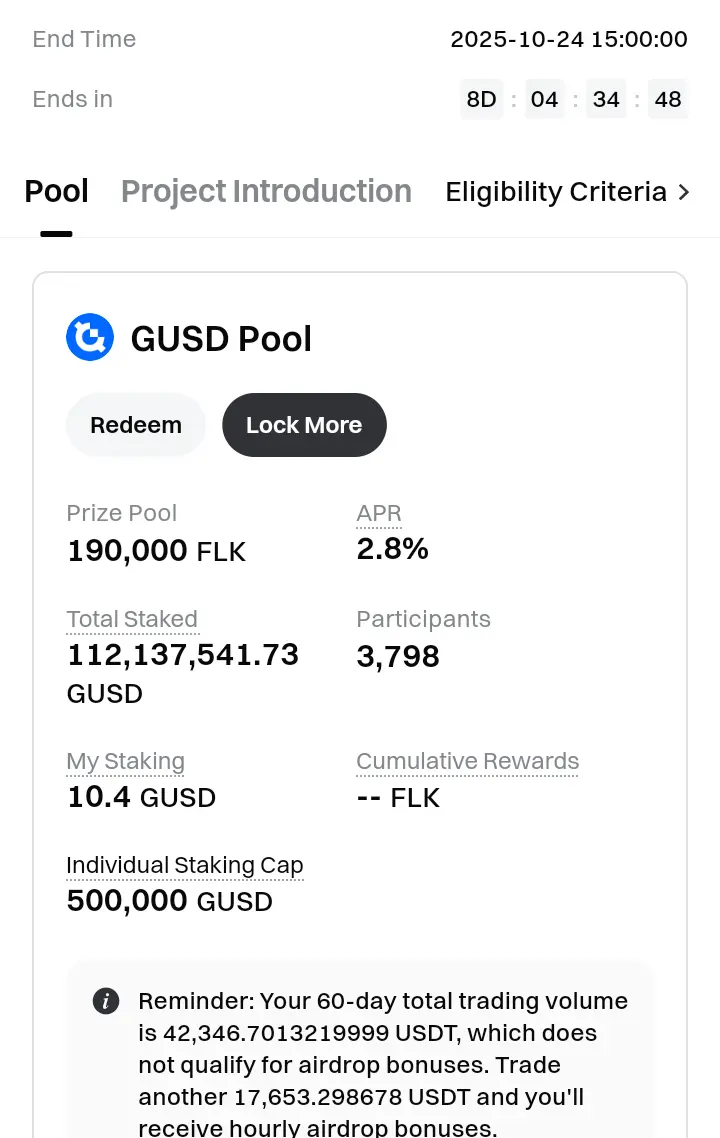Expand tabs with the right chevron arrow
Image resolution: width=720 pixels, height=1138 pixels.
(x=684, y=191)
